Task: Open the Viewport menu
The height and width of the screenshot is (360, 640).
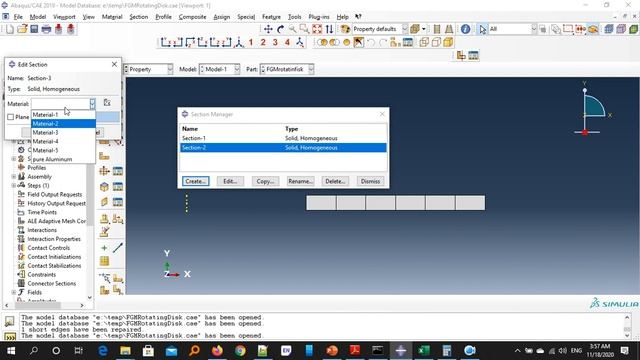Action: [x=64, y=17]
